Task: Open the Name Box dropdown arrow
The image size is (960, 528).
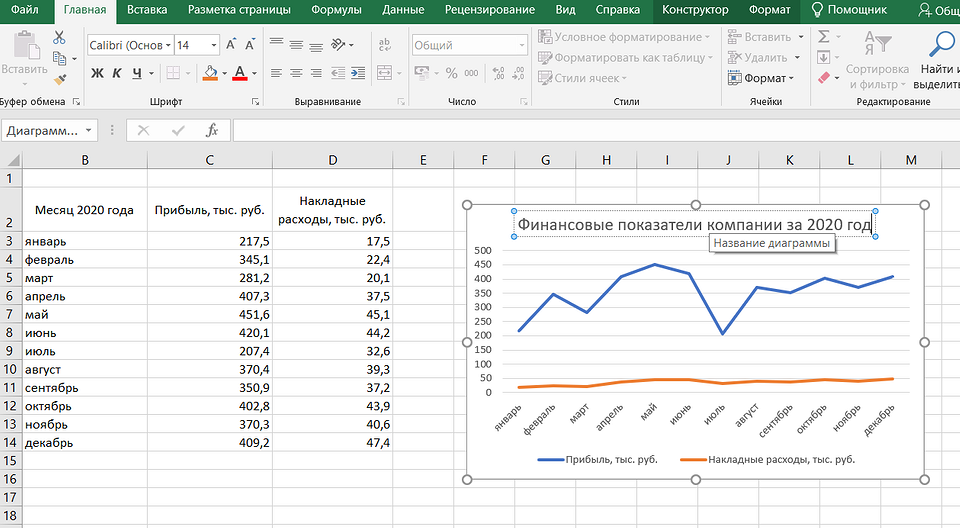Action: coord(90,131)
